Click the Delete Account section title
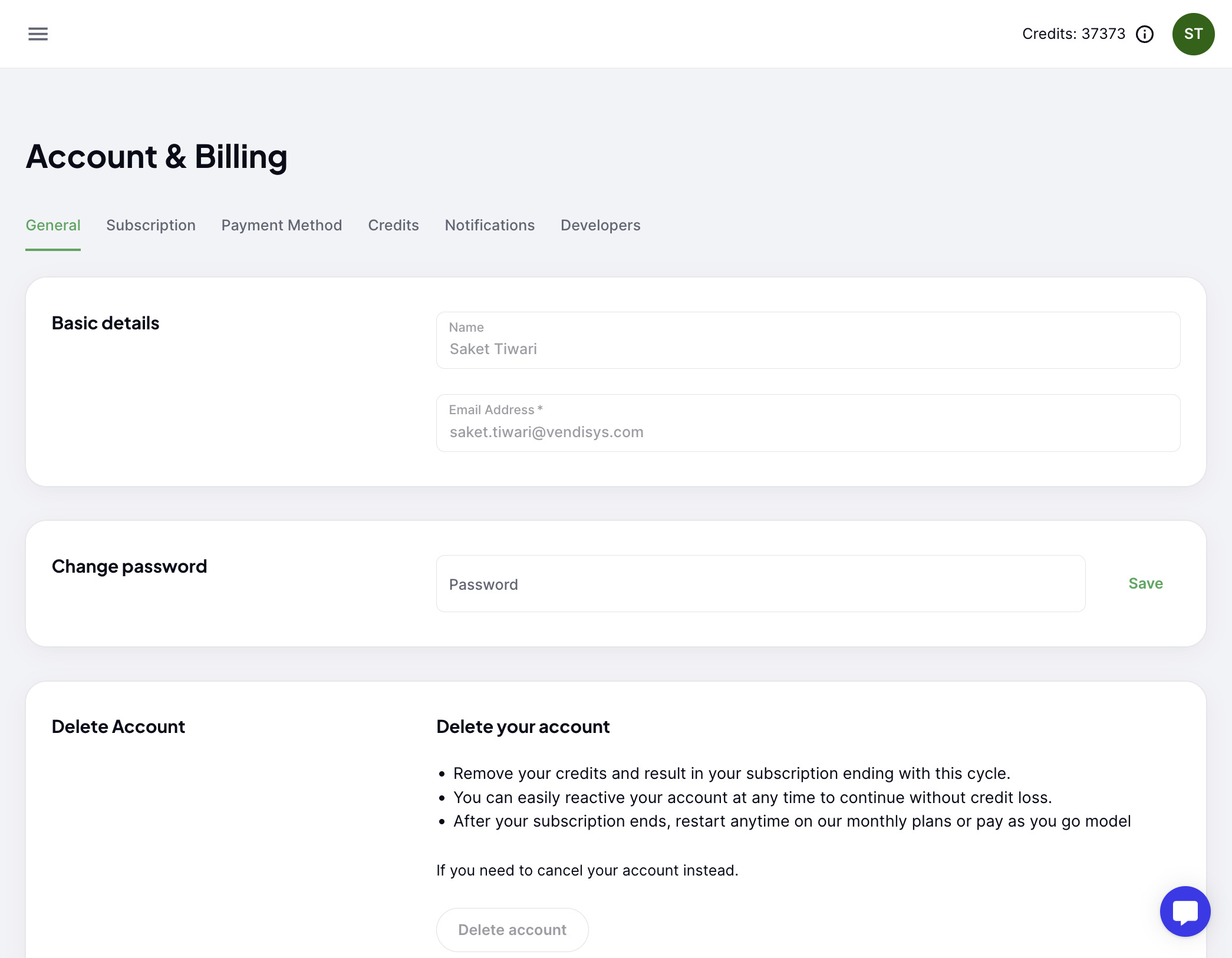The width and height of the screenshot is (1232, 958). pos(118,727)
